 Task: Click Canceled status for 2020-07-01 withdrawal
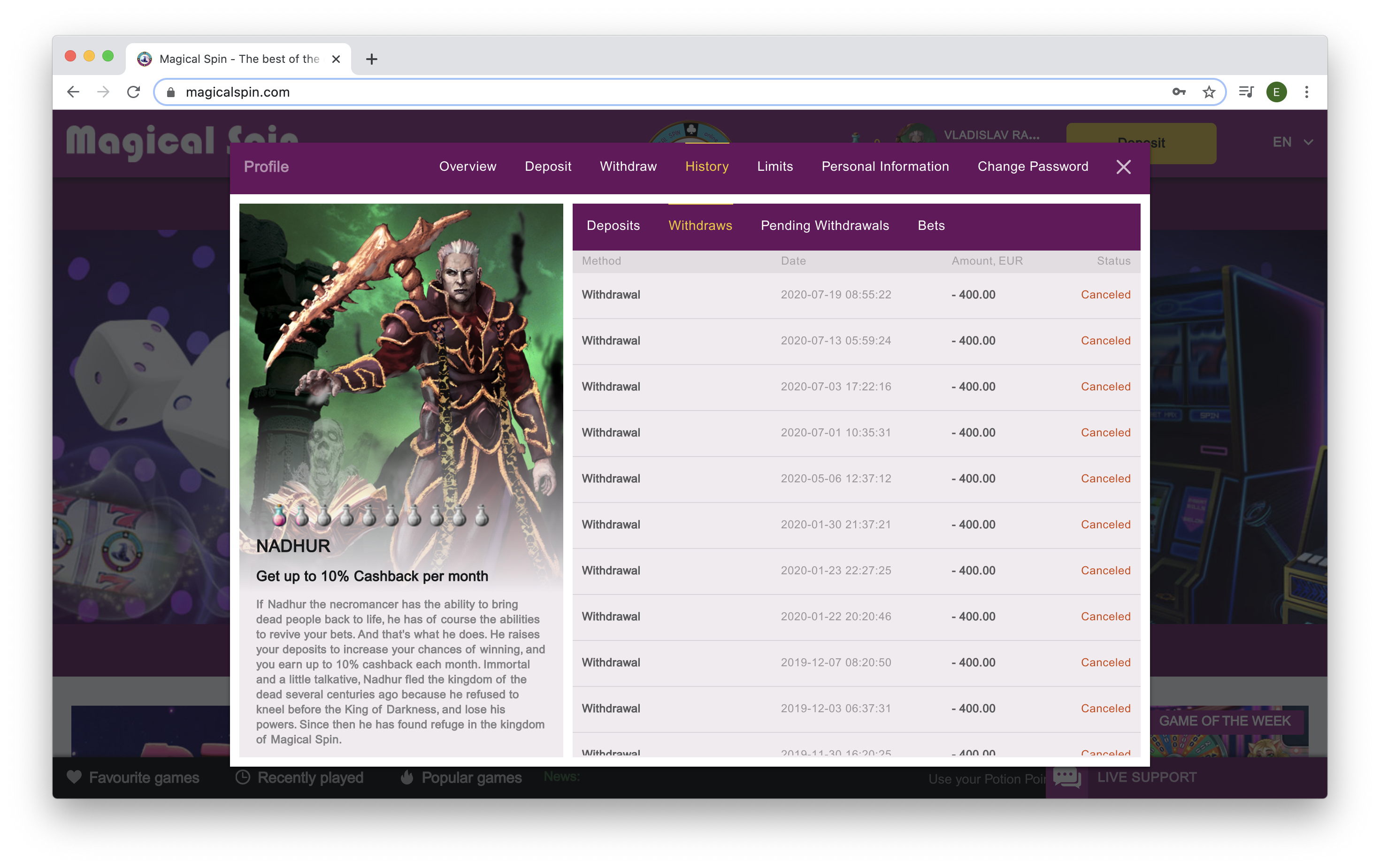[1105, 432]
